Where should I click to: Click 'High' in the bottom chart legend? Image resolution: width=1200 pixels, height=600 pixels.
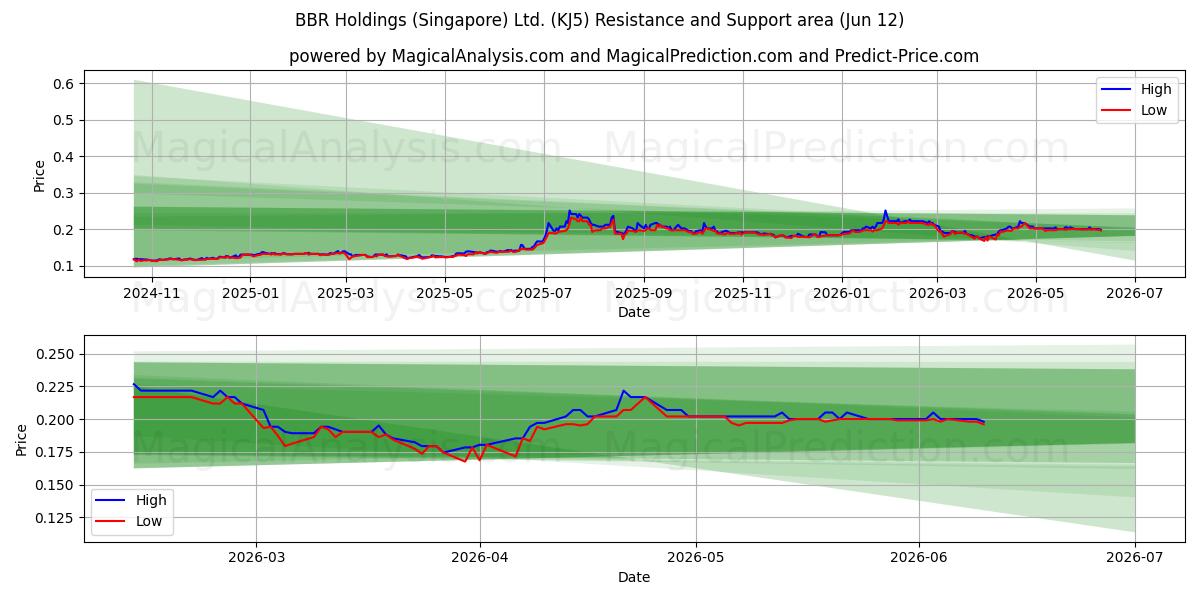151,500
